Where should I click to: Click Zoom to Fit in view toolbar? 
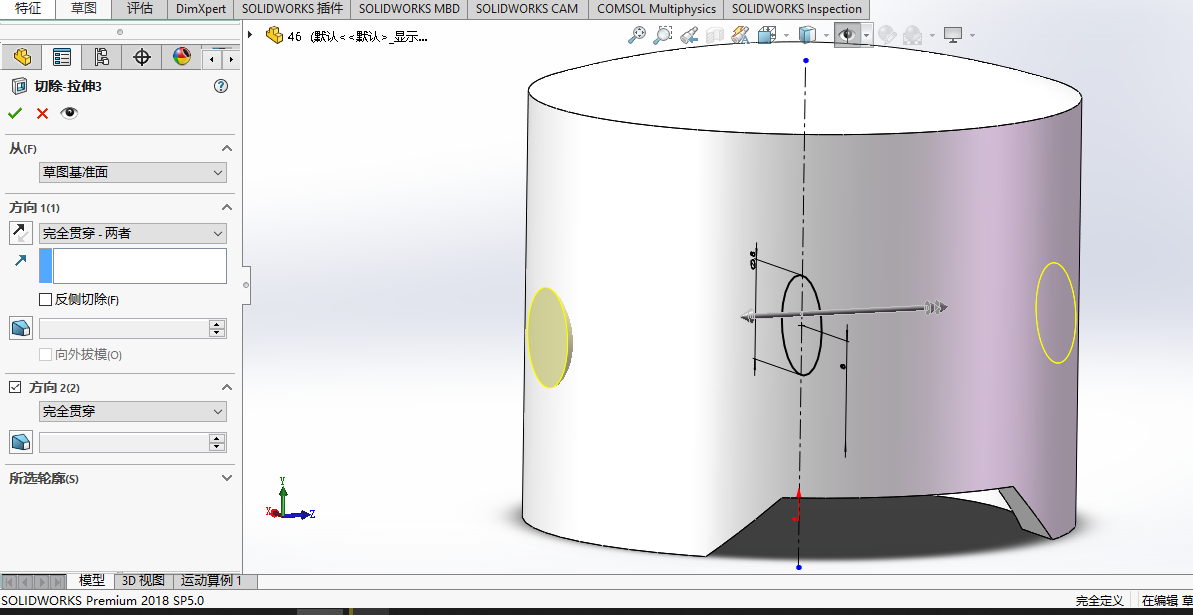click(x=637, y=34)
